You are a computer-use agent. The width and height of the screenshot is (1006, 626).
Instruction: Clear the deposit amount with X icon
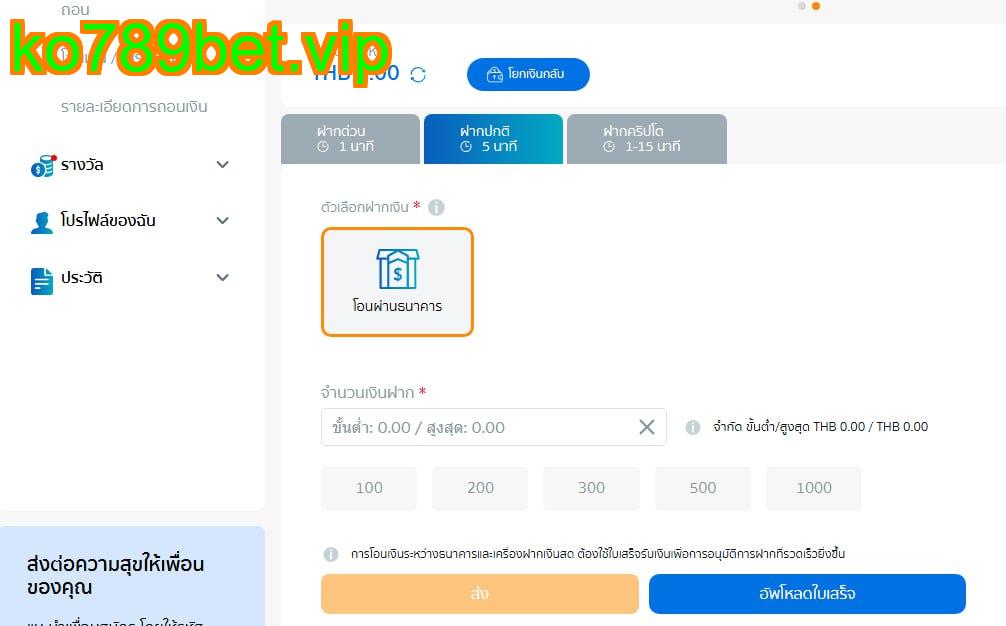tap(647, 427)
